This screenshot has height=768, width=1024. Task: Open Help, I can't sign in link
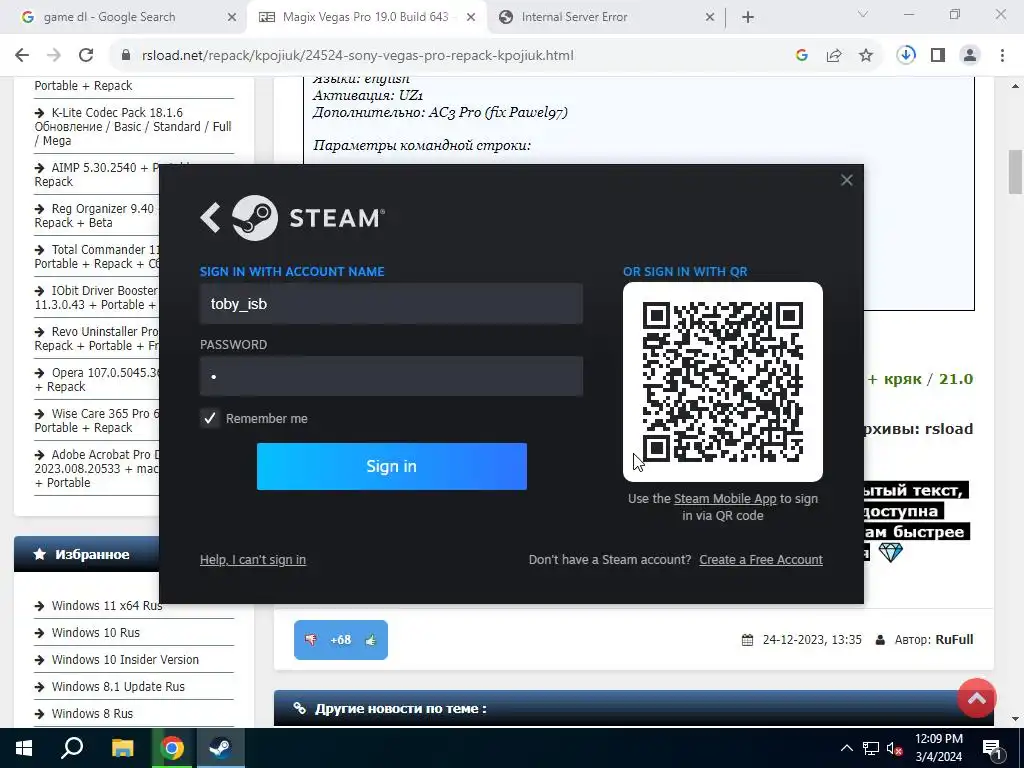(x=253, y=560)
